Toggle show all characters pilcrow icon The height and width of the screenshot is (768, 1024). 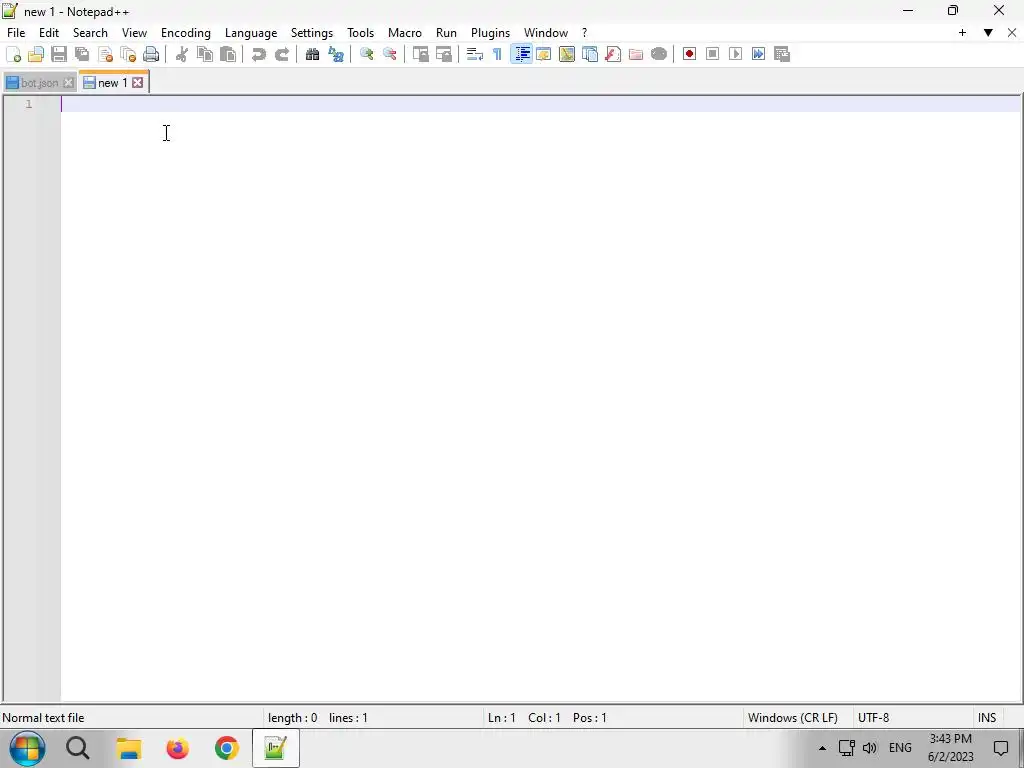point(498,54)
